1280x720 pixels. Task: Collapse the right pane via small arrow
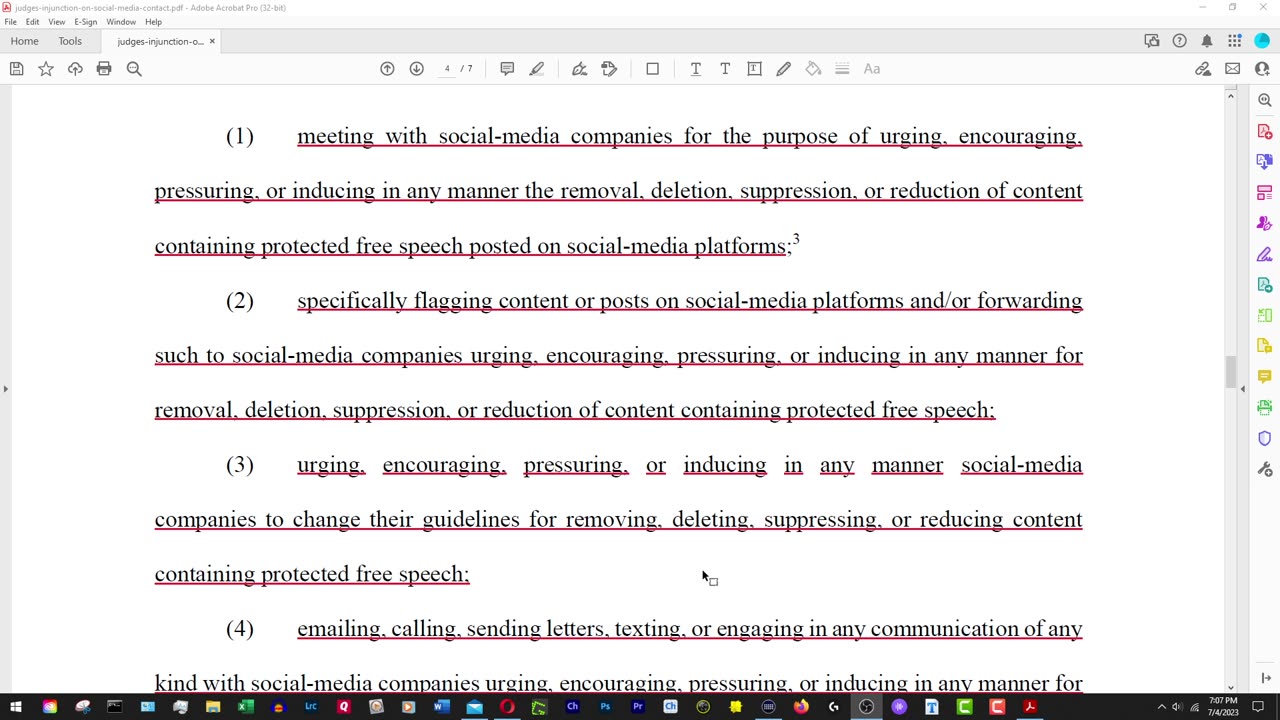pyautogui.click(x=1243, y=388)
